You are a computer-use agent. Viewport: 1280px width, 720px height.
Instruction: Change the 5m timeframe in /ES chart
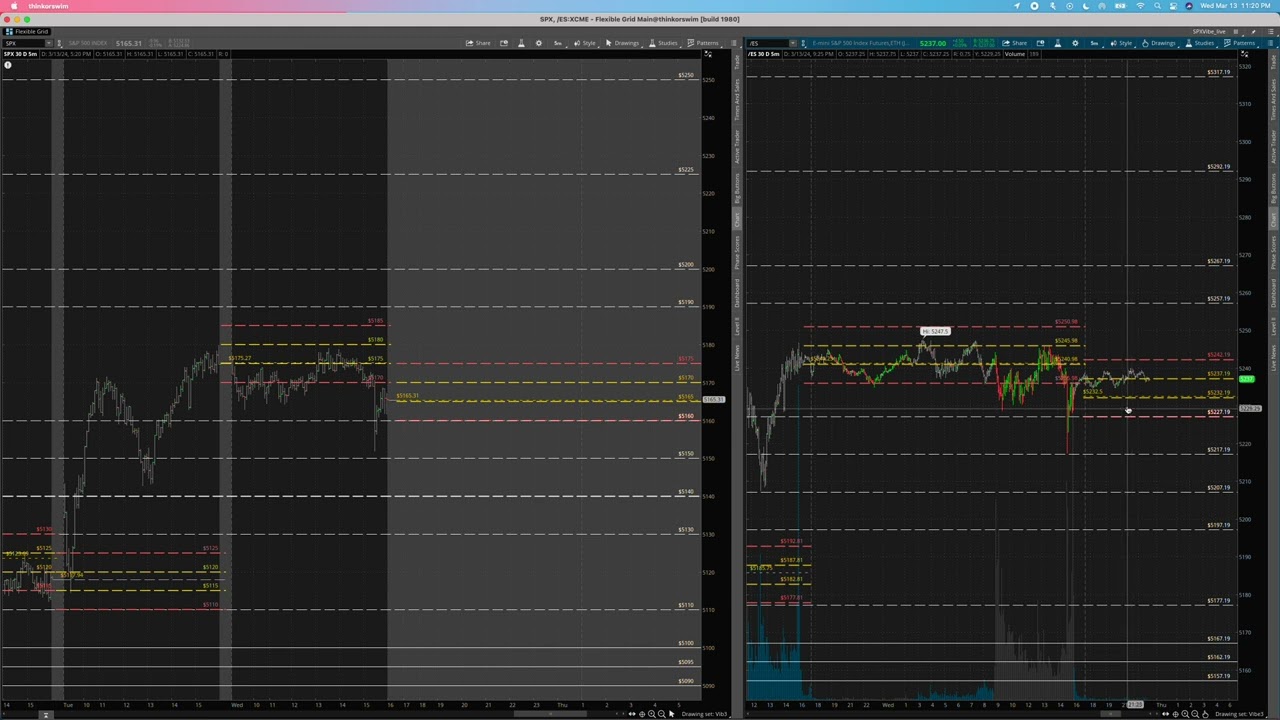(x=1094, y=43)
